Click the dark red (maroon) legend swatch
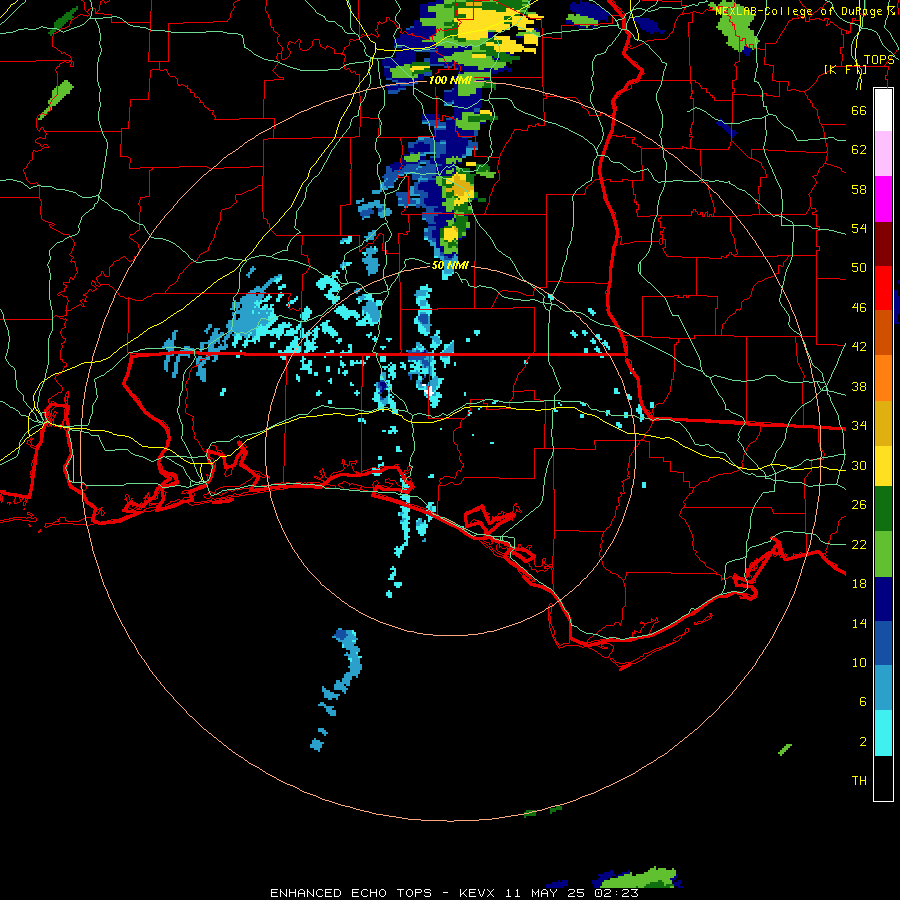The image size is (900, 900). 883,244
